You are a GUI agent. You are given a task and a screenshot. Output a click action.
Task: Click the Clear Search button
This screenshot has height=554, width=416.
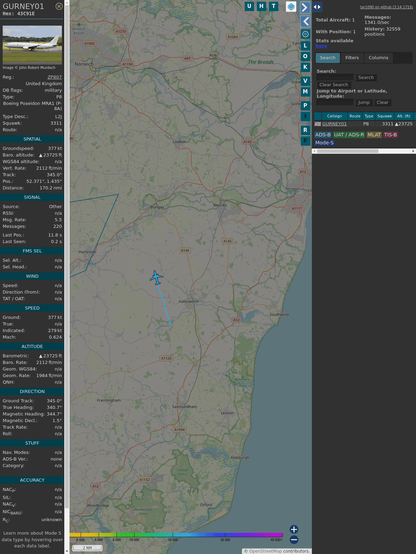(334, 85)
